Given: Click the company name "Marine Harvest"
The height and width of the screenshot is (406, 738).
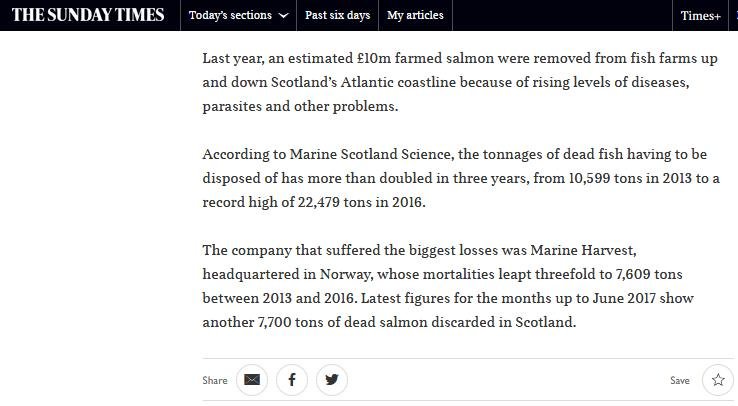Looking at the screenshot, I should pos(587,250).
